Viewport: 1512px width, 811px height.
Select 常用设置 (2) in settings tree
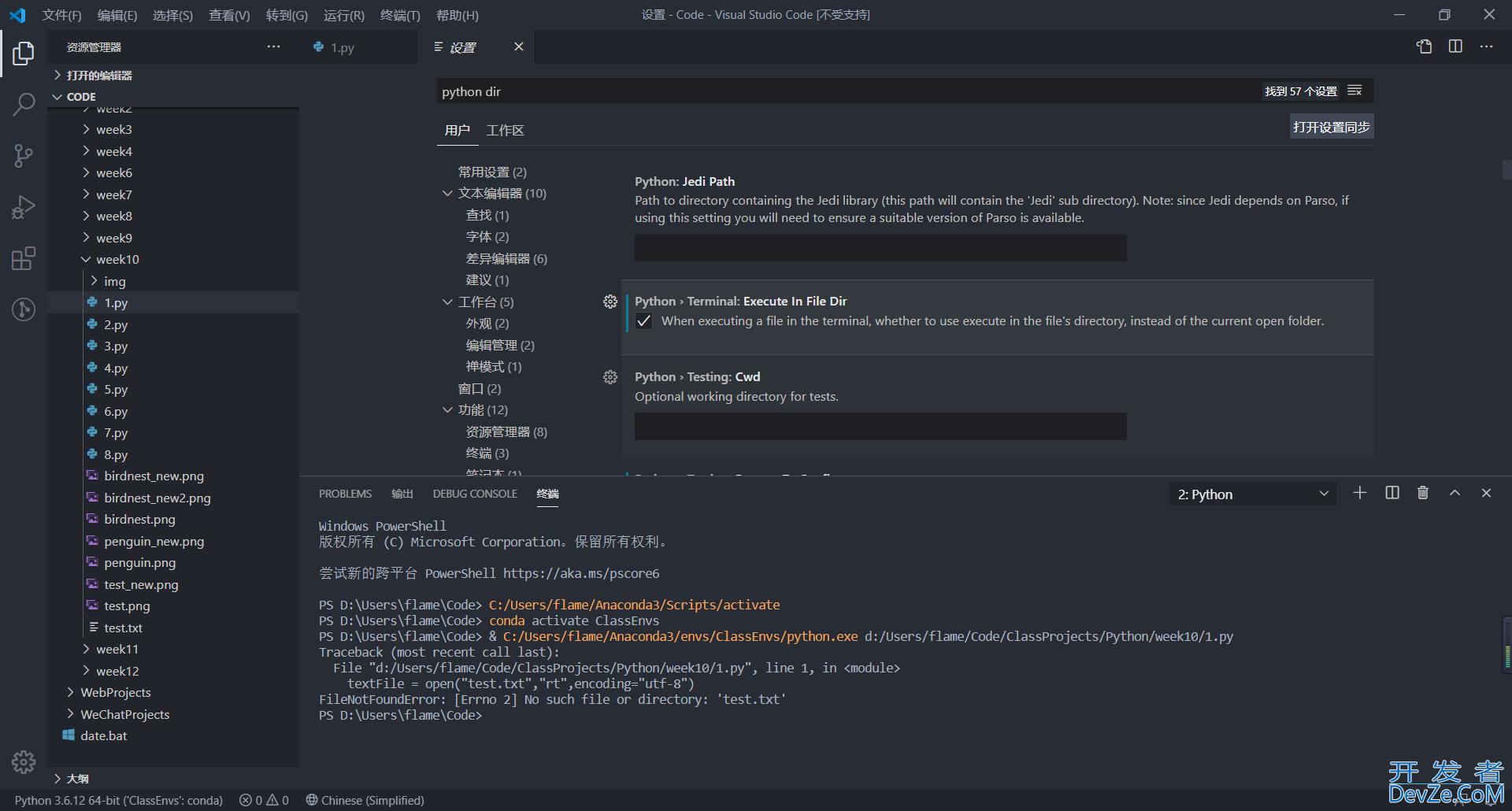tap(492, 172)
